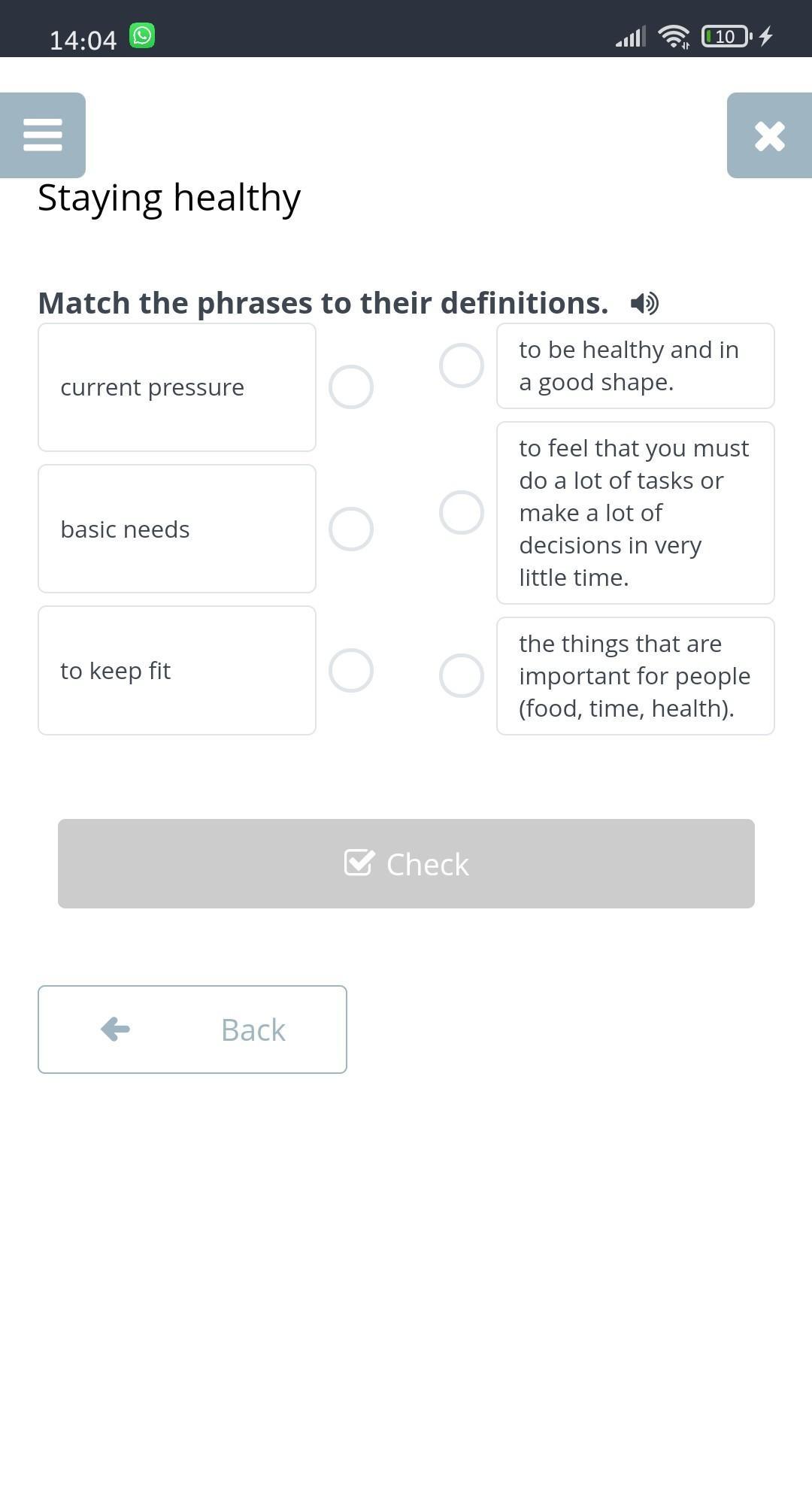Screen dimensions: 812x1489
Task: Tap the battery level indicator
Action: tap(726, 37)
